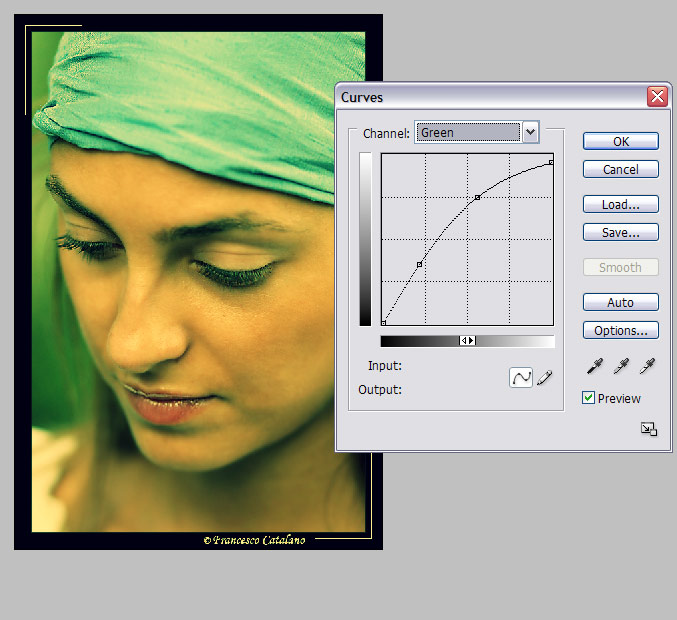Open the Options... dialog
Screen dimensions: 677x620
(620, 331)
